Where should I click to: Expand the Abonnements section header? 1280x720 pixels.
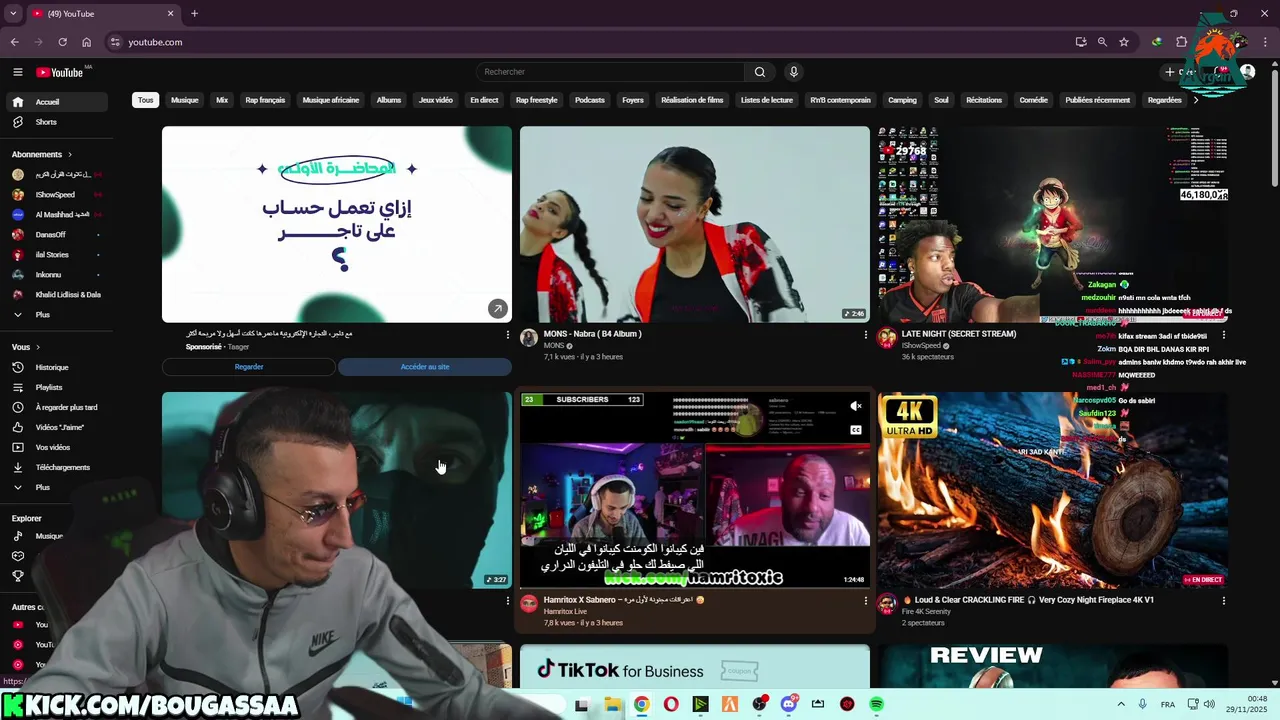click(42, 154)
